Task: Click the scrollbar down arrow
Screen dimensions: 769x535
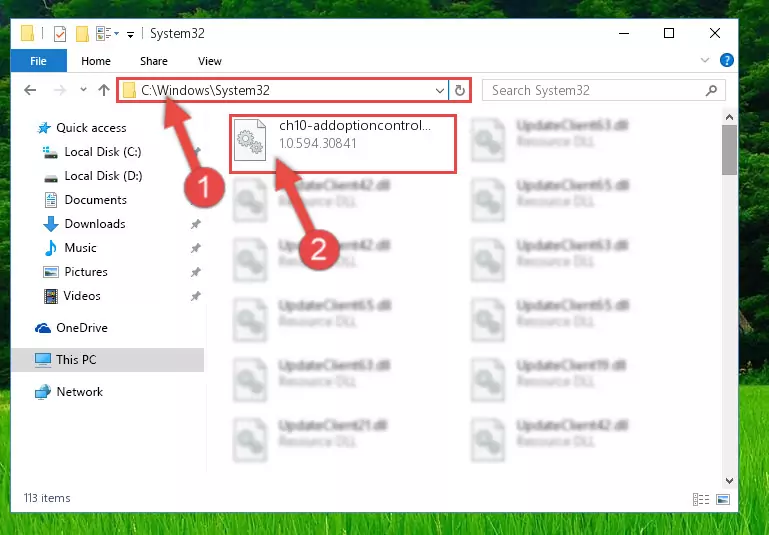Action: pos(729,481)
